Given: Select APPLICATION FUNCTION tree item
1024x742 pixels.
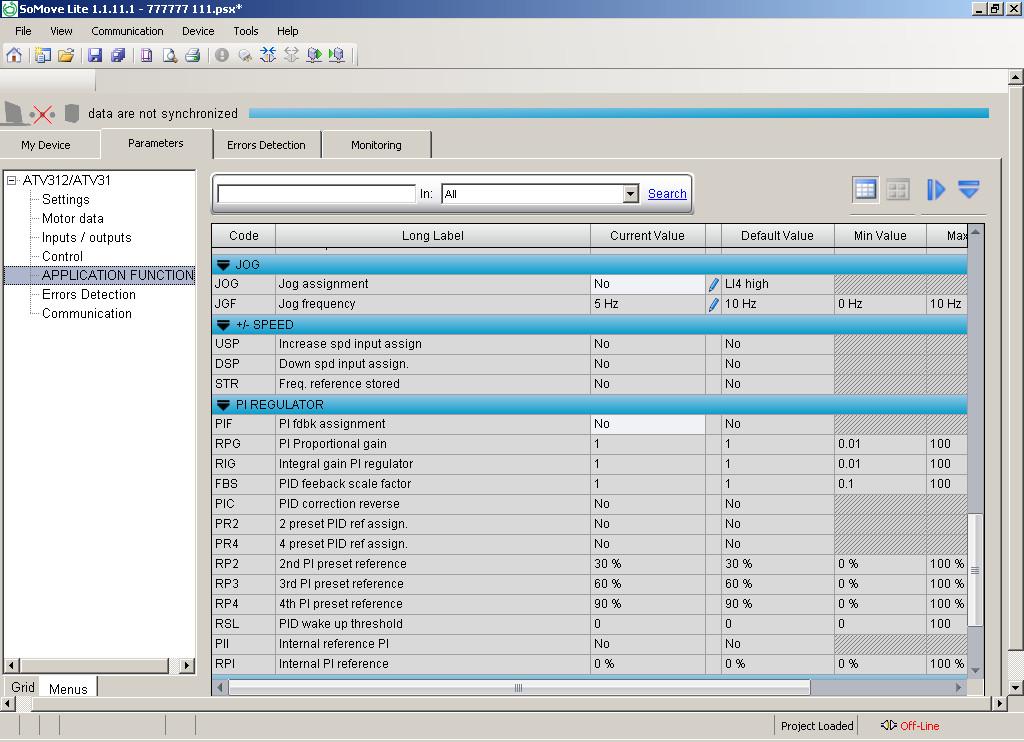Looking at the screenshot, I should pos(118,276).
